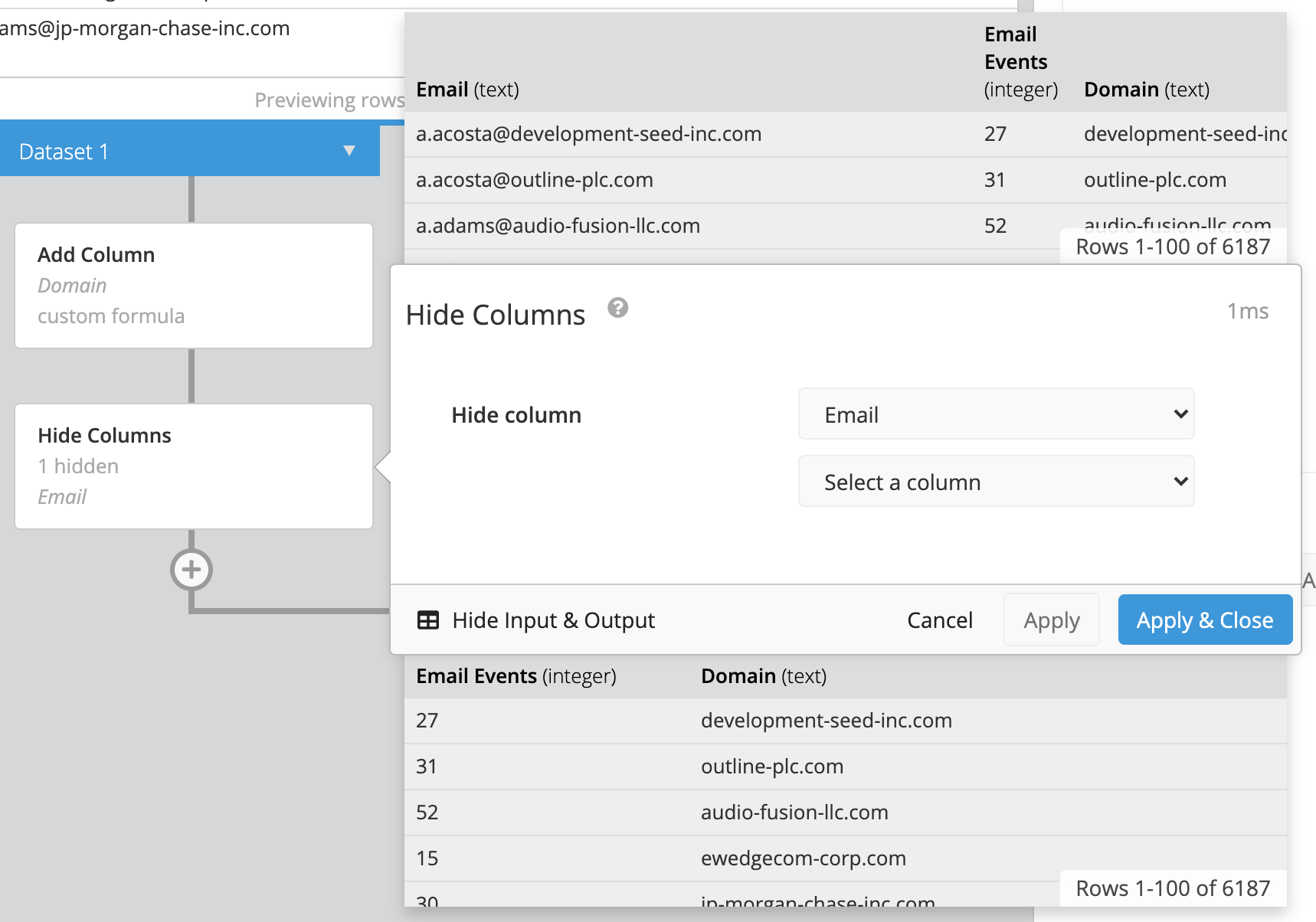Click output cell development-seed-inc.com

(x=827, y=721)
